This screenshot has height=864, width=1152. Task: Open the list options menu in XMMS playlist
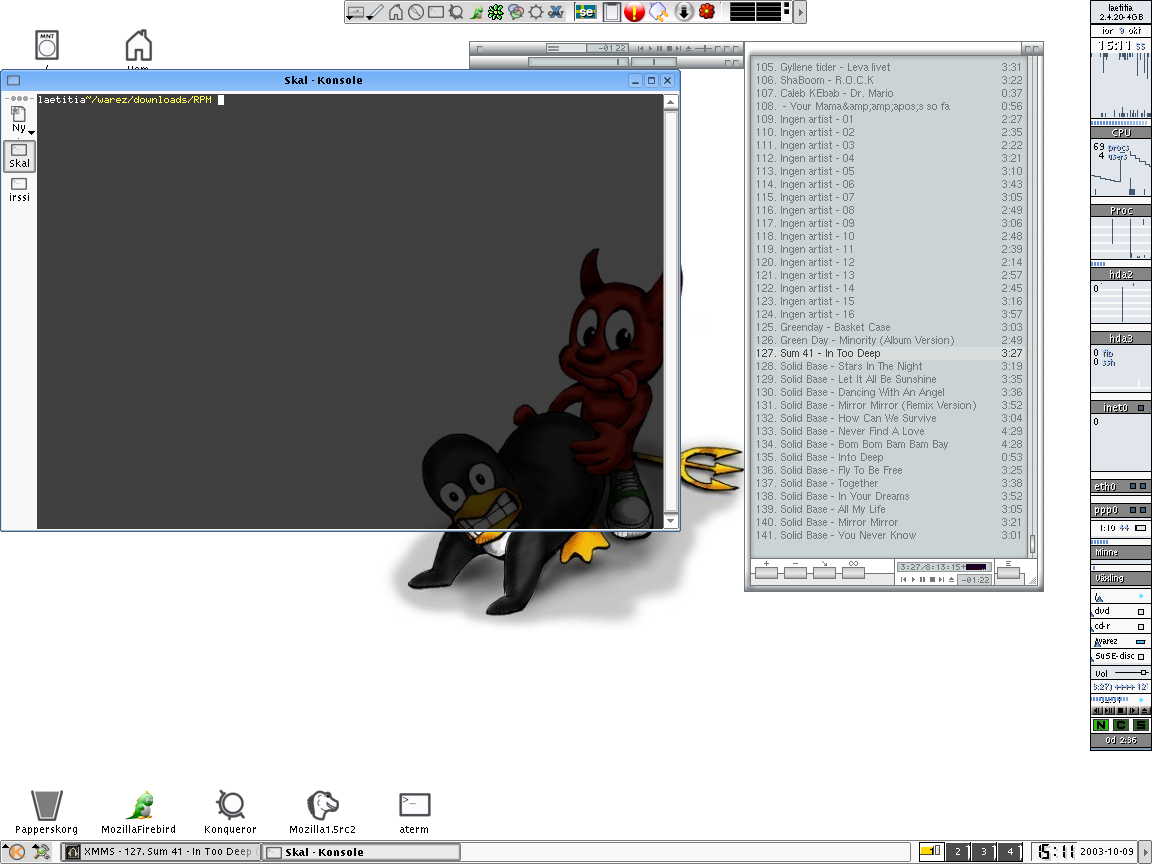pos(1008,572)
